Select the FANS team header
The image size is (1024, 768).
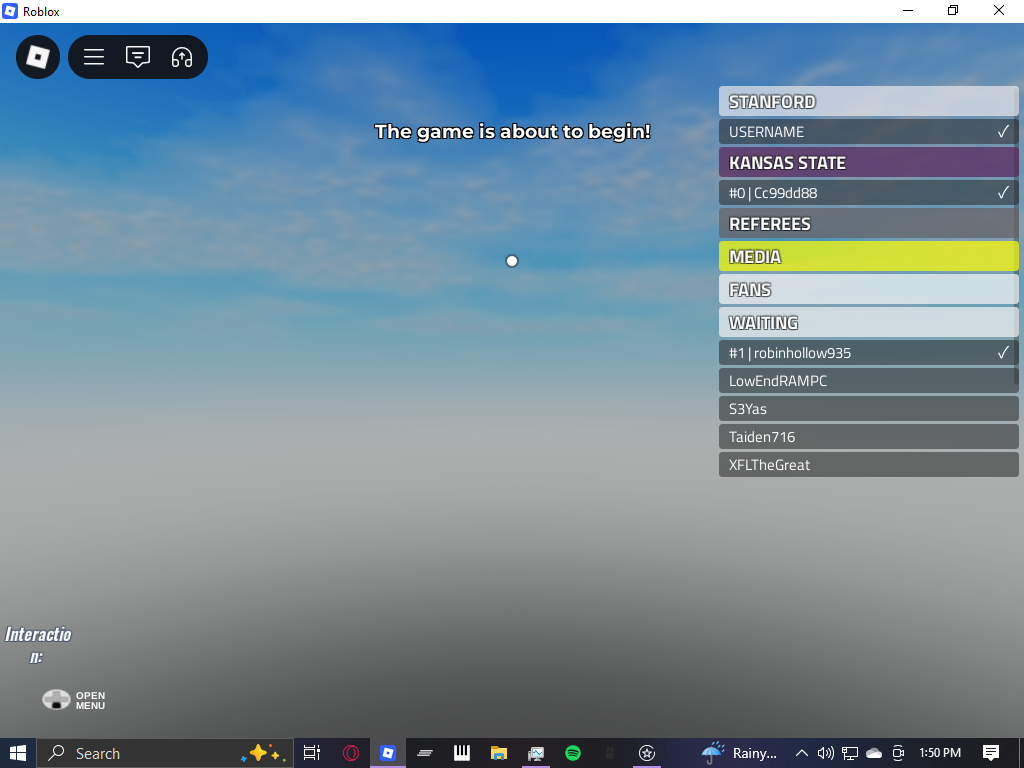click(x=869, y=289)
